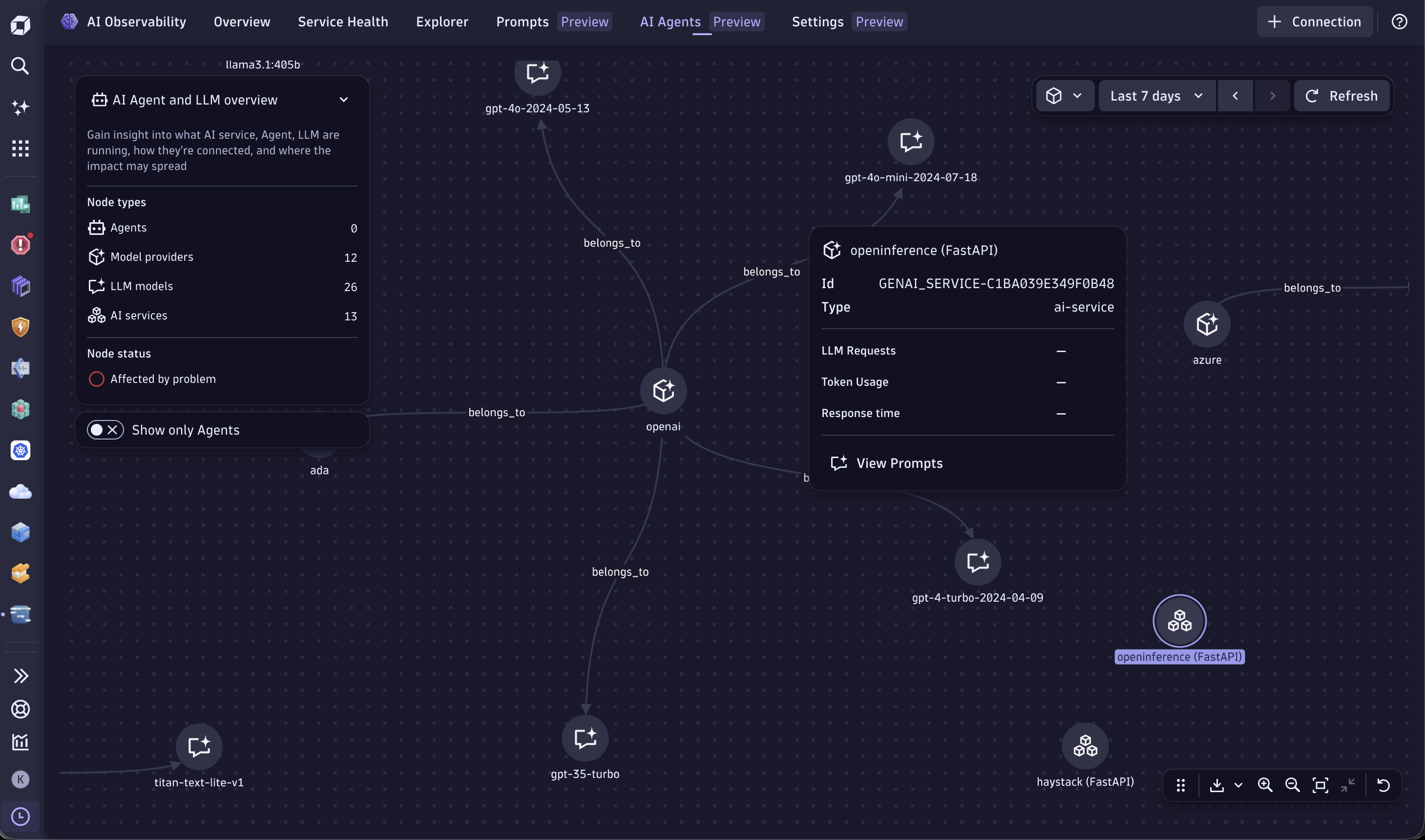1425x840 pixels.
Task: Click the AI Observability app title
Action: 136,21
